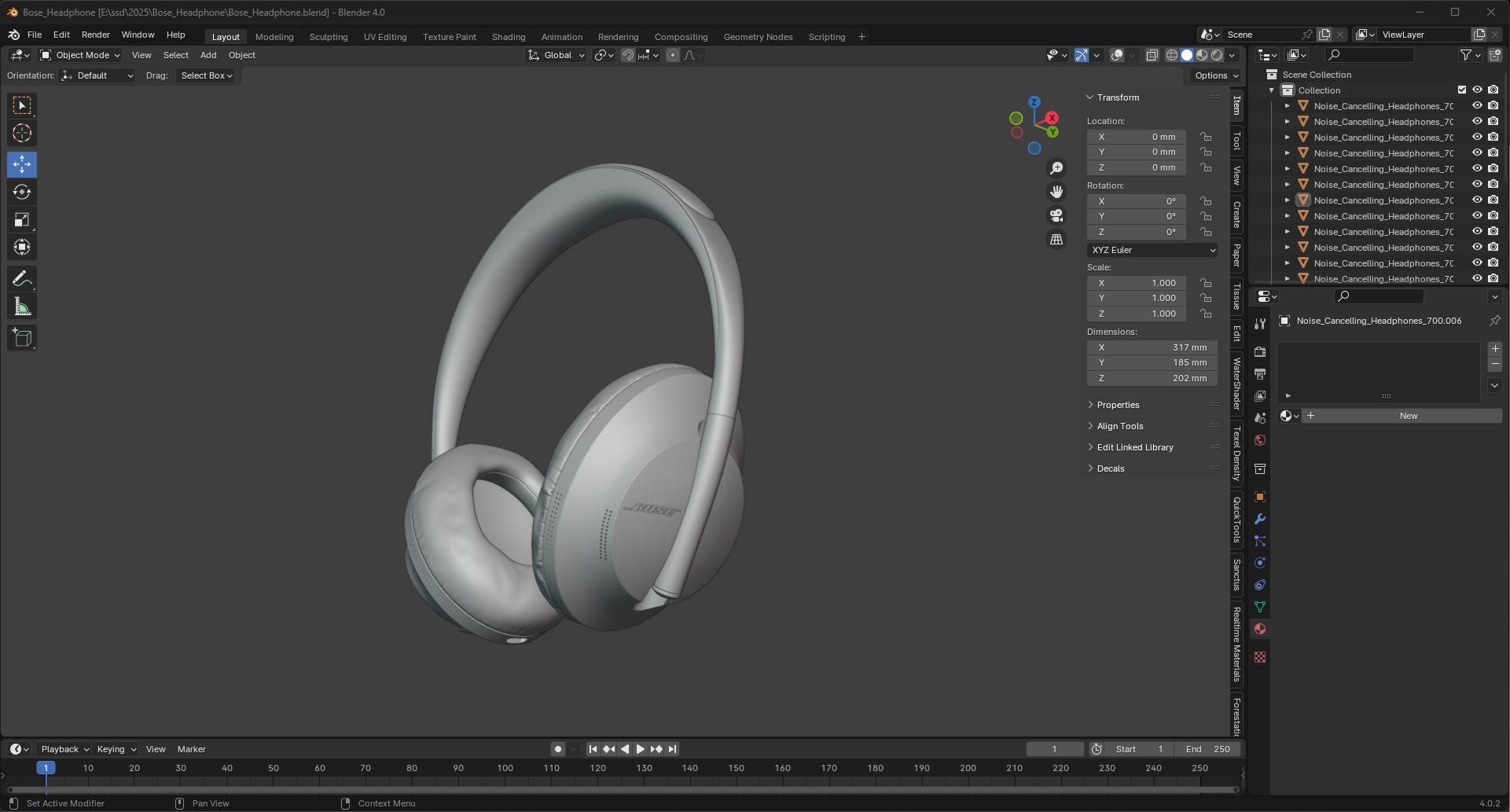Expand Edit Linked Library panel
Screen dimensions: 1510x812
click(x=1134, y=447)
